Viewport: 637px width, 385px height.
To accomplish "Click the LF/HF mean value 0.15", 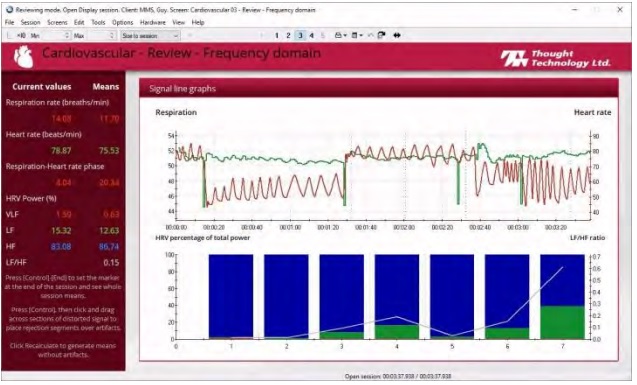I will click(x=111, y=263).
